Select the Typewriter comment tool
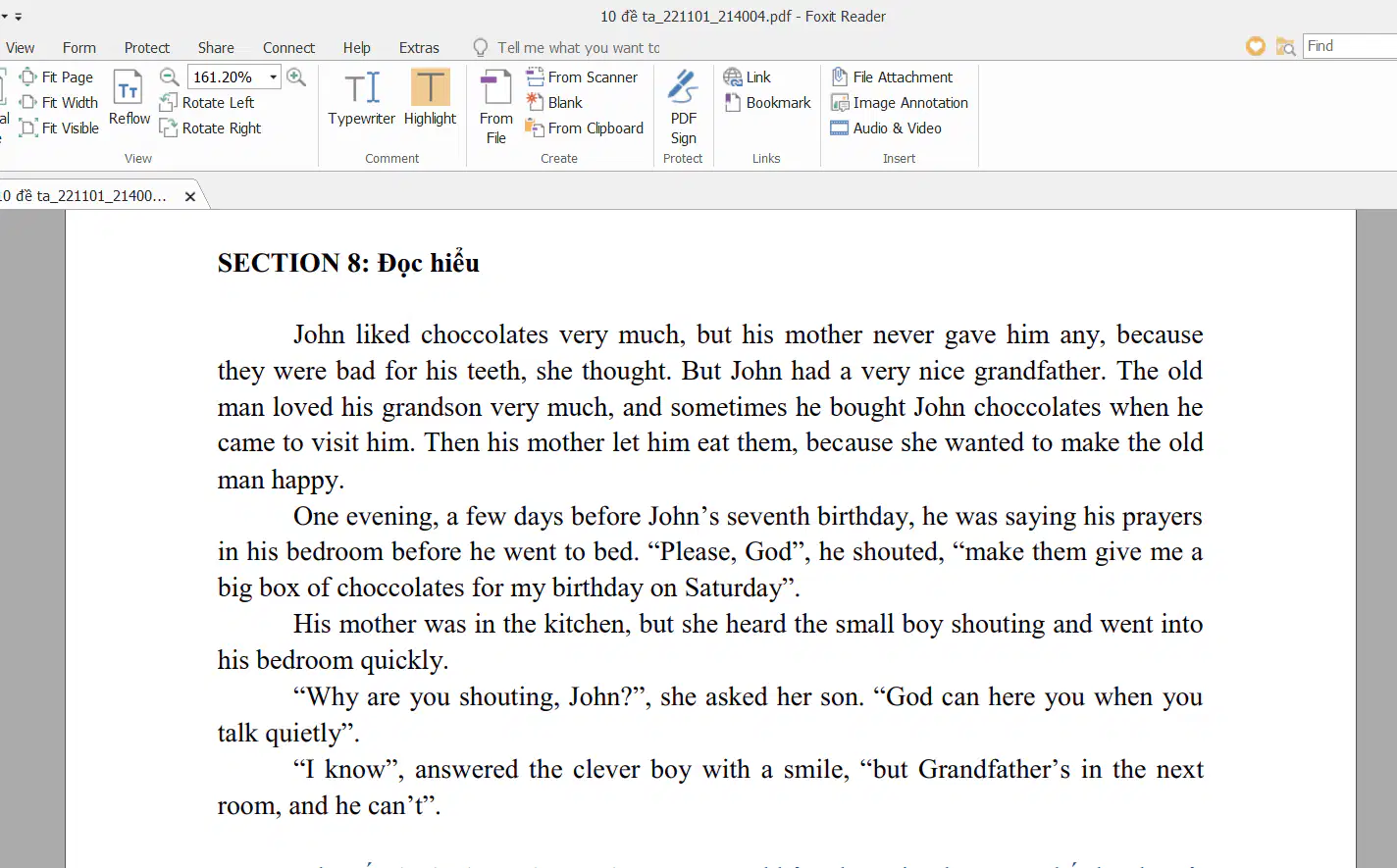1397x868 pixels. (361, 98)
